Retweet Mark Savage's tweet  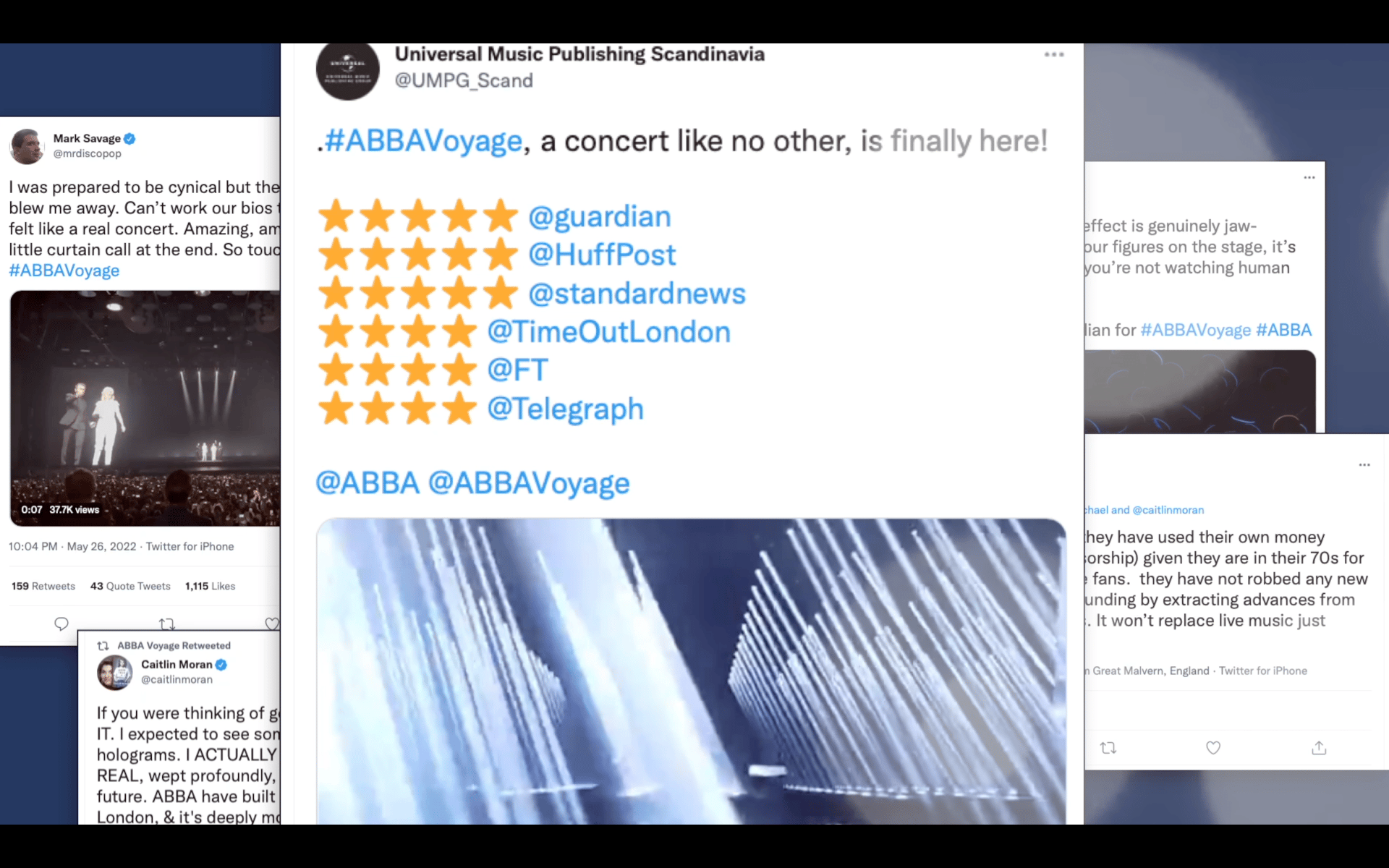pos(167,623)
